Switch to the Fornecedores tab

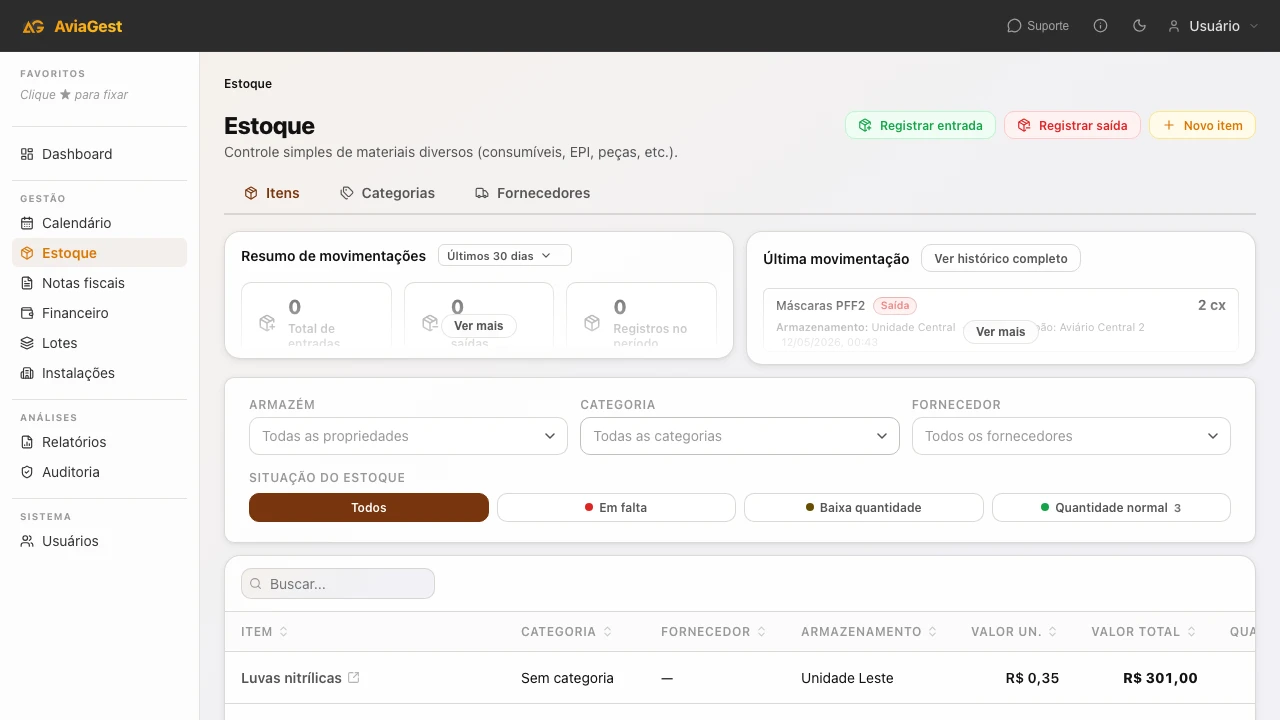pyautogui.click(x=532, y=193)
